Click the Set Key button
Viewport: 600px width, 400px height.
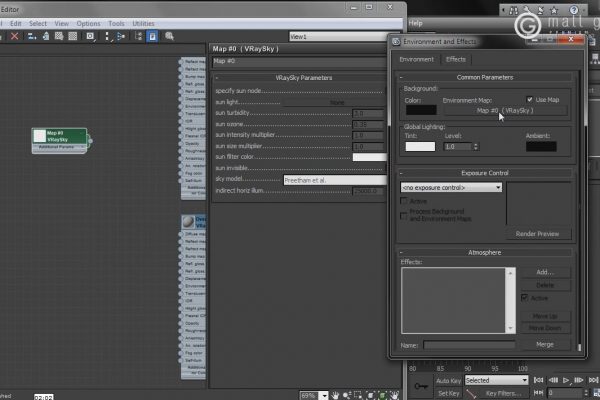pos(448,393)
